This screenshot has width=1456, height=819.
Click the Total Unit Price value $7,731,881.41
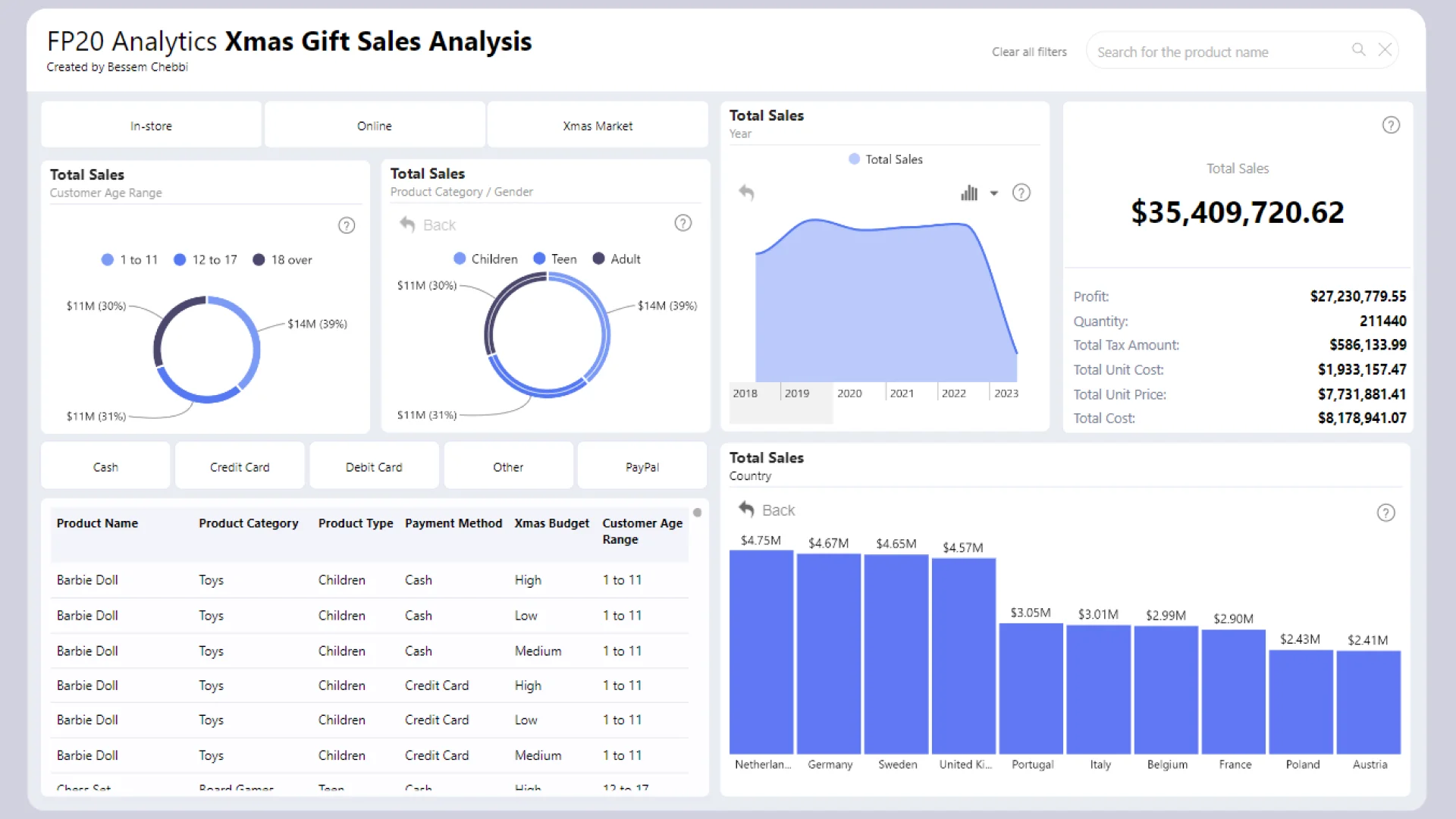[1362, 394]
